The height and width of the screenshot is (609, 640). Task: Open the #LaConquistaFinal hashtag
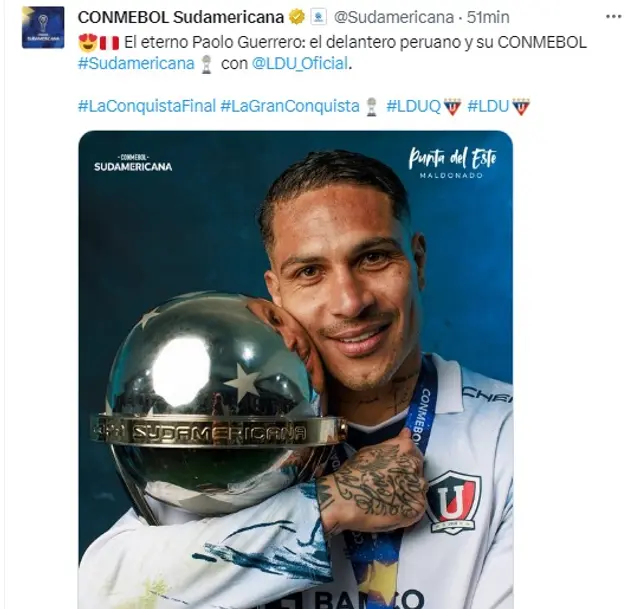coord(147,106)
